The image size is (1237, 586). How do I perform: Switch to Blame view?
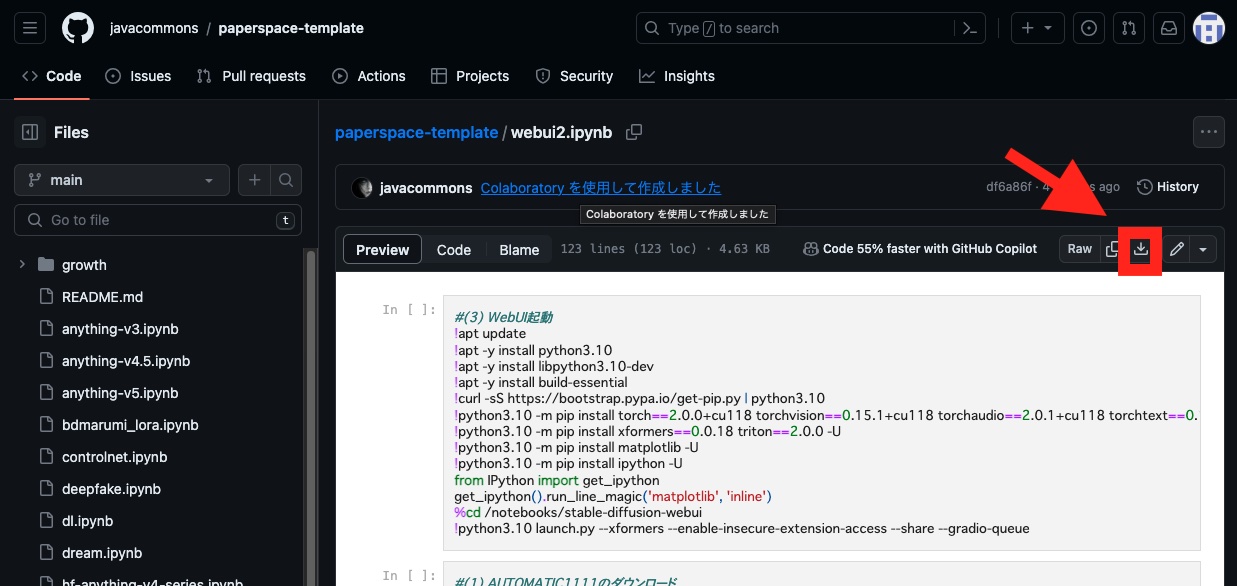pyautogui.click(x=519, y=250)
